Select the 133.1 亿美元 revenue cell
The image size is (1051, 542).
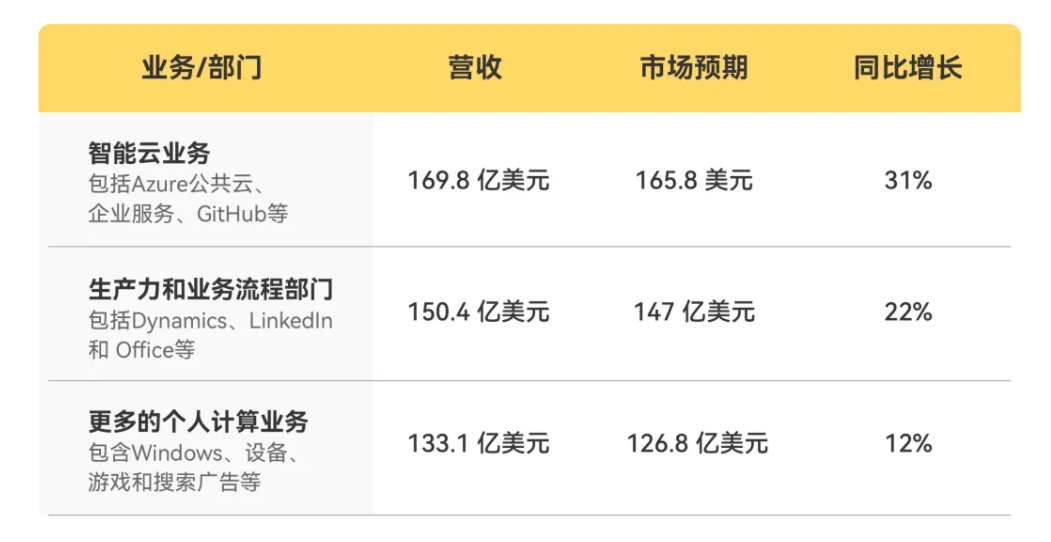click(478, 443)
